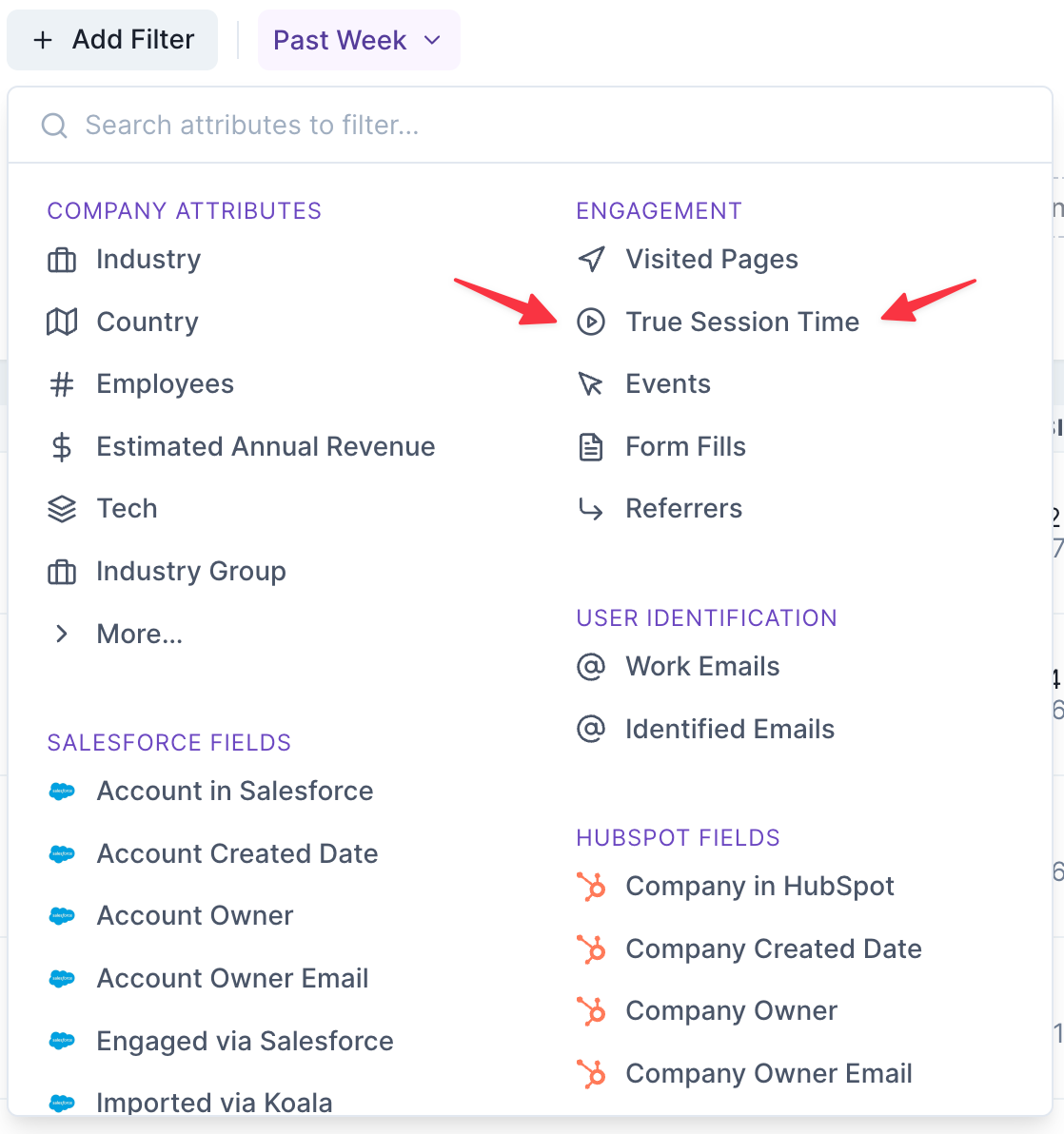Click the map icon next to Country
This screenshot has width=1064, height=1134.
62,323
